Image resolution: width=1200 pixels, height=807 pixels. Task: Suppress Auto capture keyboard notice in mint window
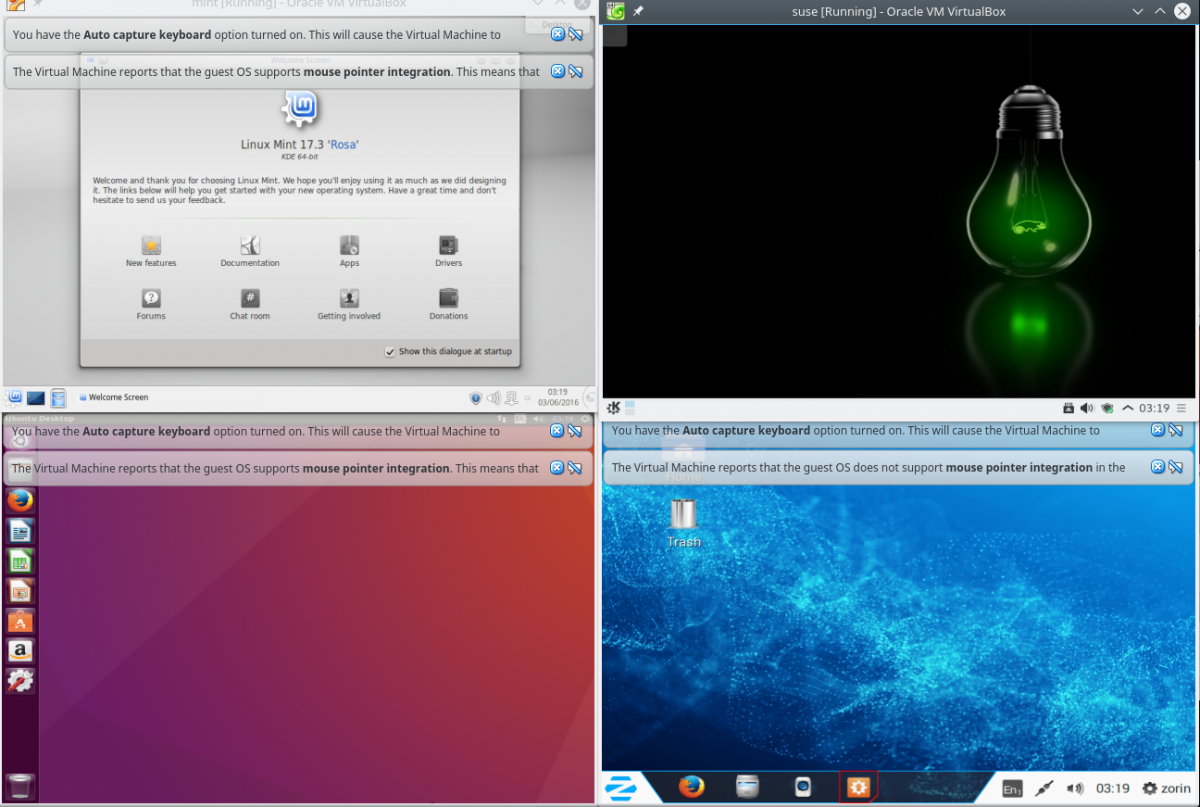(576, 34)
